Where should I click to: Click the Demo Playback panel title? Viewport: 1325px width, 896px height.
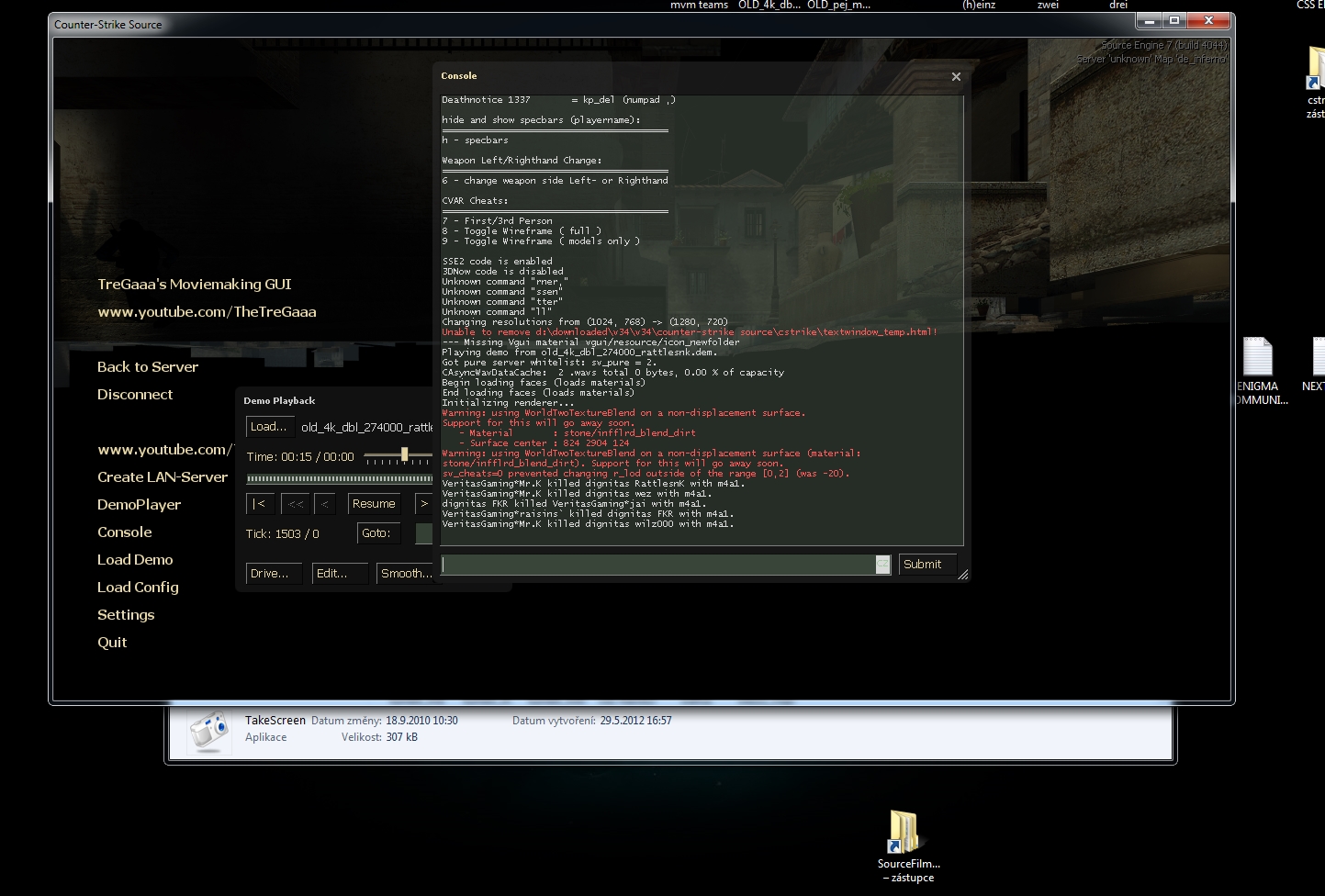pyautogui.click(x=279, y=401)
